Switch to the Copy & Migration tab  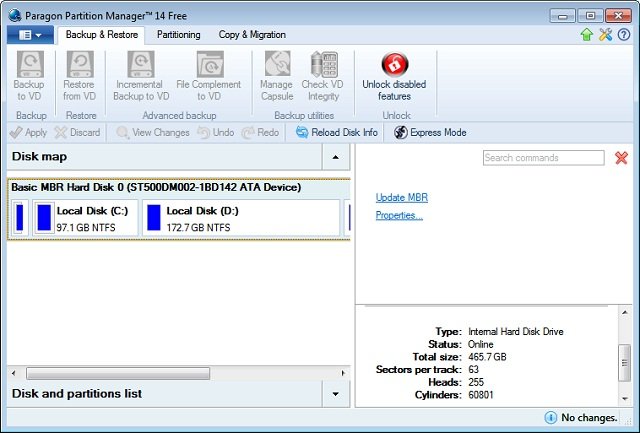click(252, 35)
